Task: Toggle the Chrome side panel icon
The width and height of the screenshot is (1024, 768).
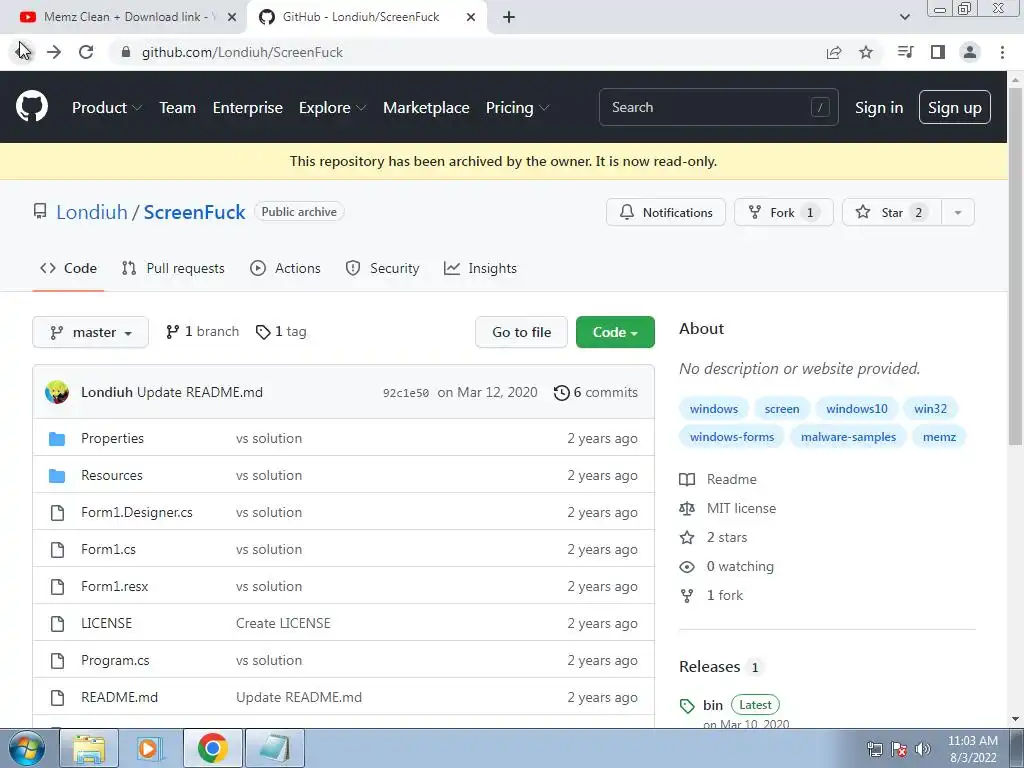Action: point(938,52)
